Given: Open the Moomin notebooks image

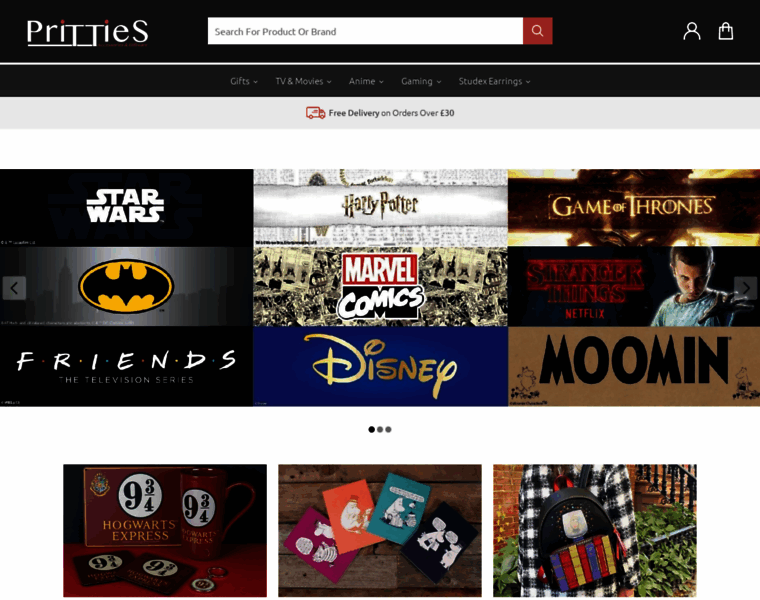Looking at the screenshot, I should pyautogui.click(x=380, y=531).
